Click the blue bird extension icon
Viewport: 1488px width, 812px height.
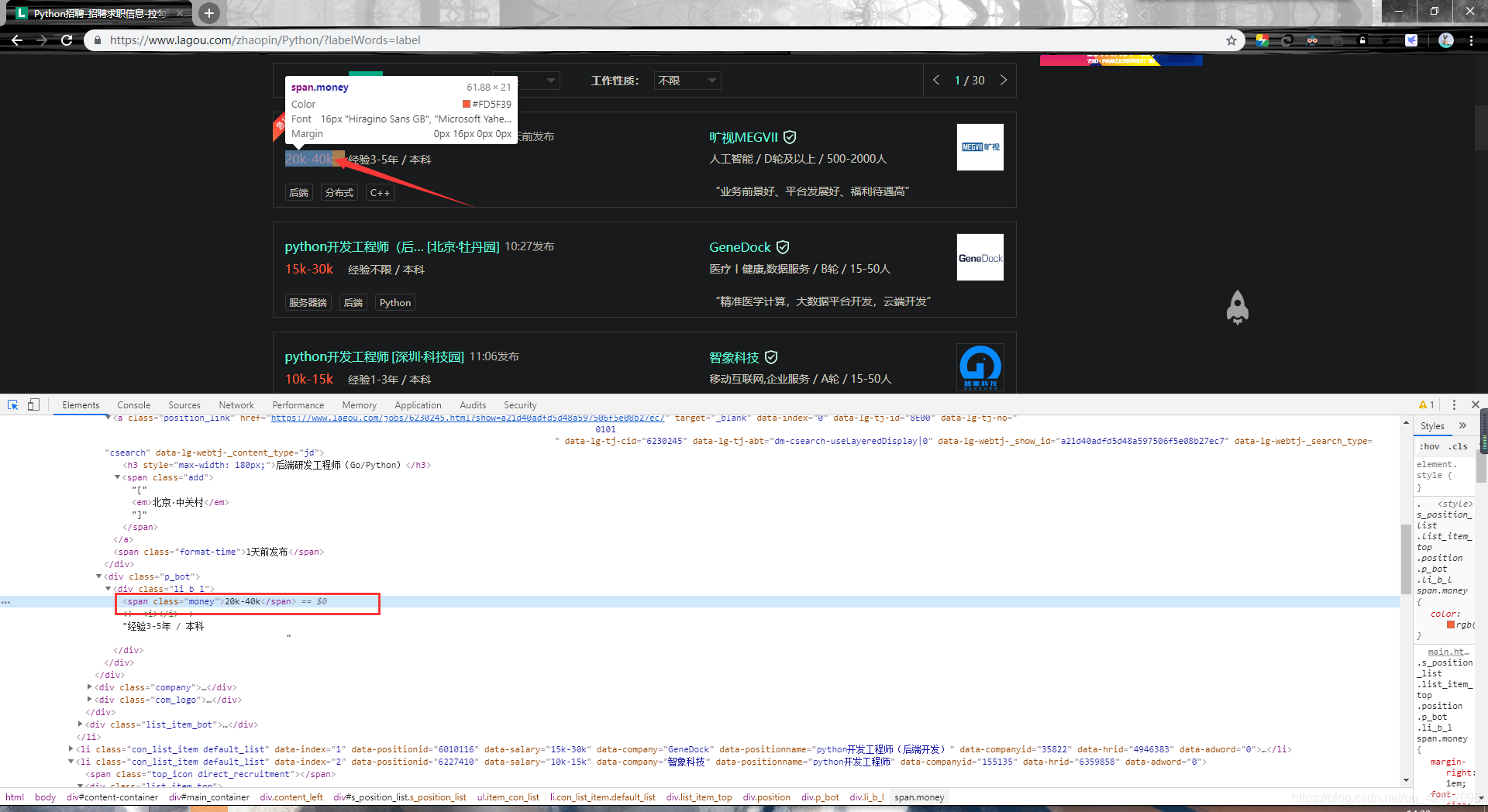1411,40
